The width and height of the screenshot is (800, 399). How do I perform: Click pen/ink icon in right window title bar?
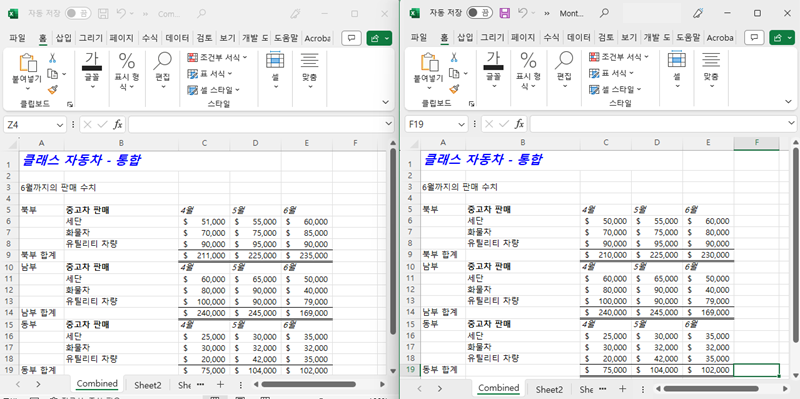(x=698, y=13)
